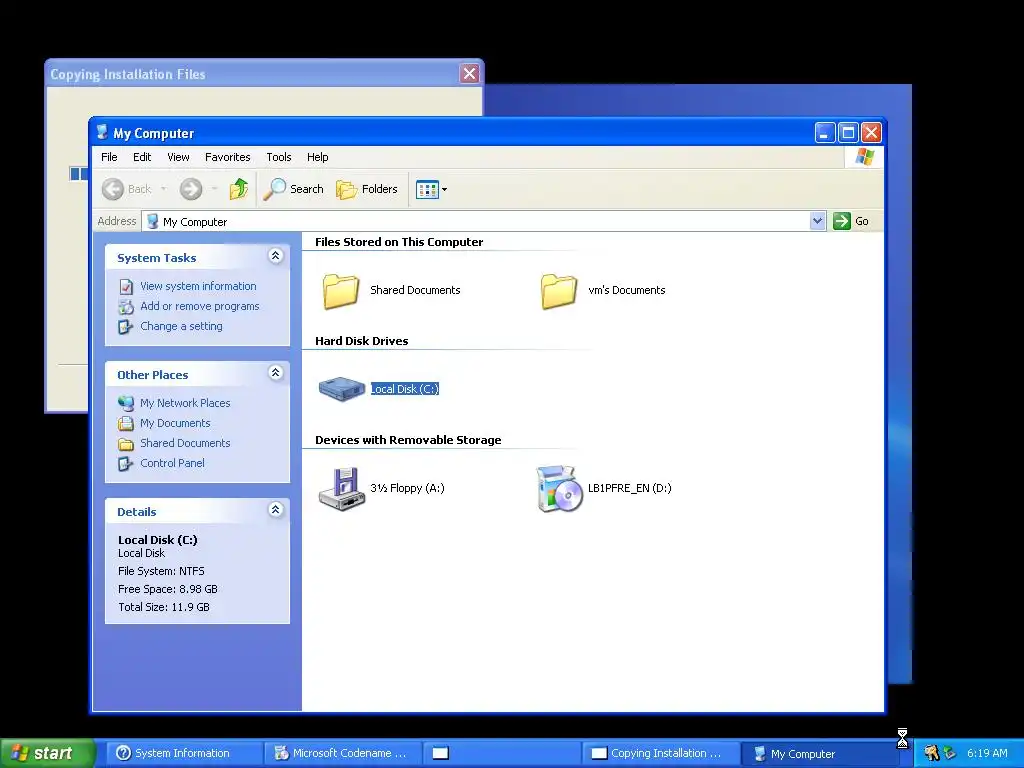
Task: Click the first system tray icon
Action: click(931, 753)
